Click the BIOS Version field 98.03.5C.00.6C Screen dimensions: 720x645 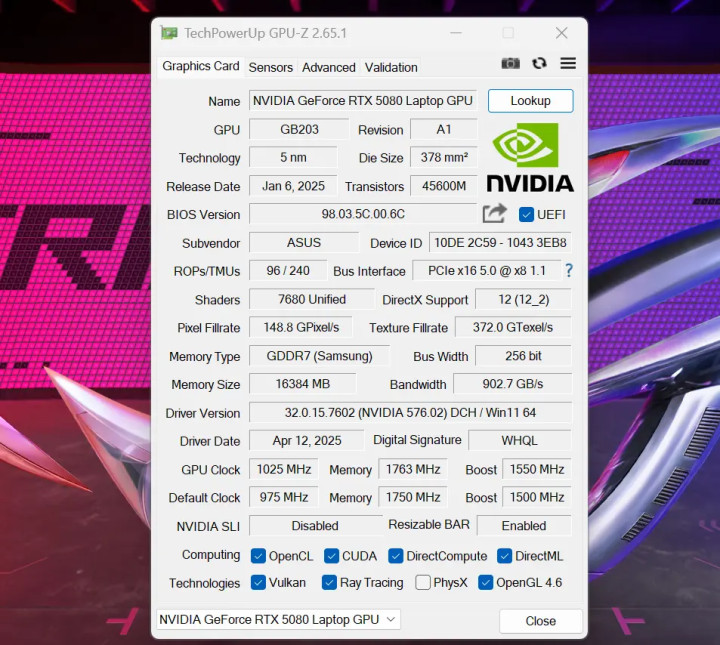(x=363, y=214)
